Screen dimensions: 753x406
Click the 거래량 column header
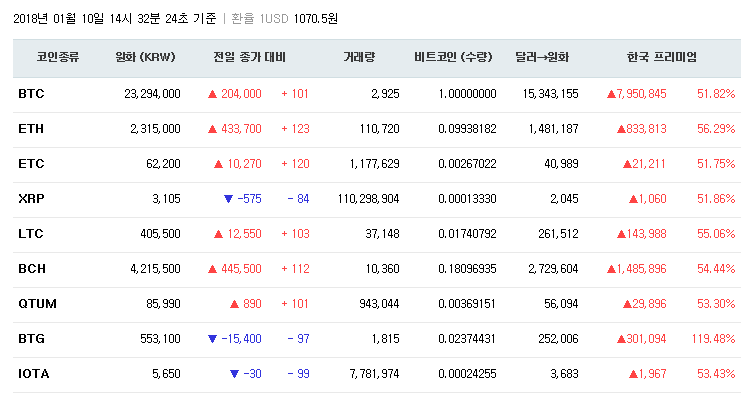coord(358,58)
